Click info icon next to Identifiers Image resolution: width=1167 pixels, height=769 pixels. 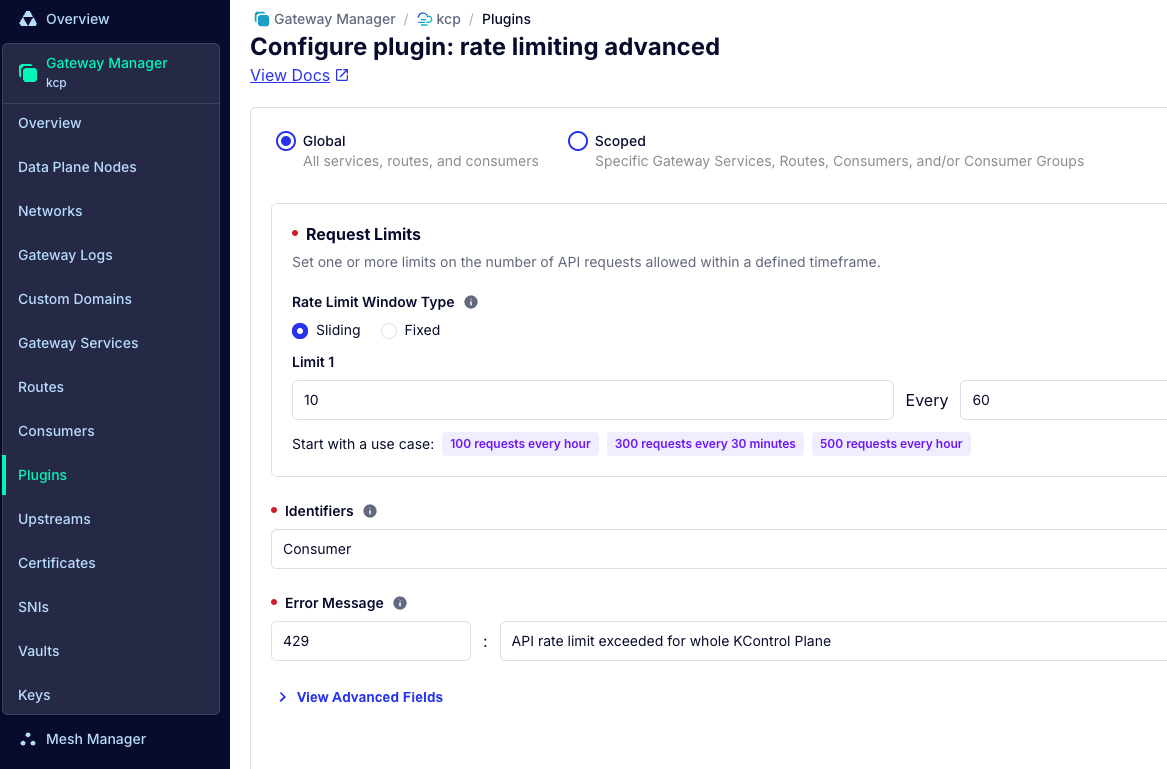pos(369,511)
